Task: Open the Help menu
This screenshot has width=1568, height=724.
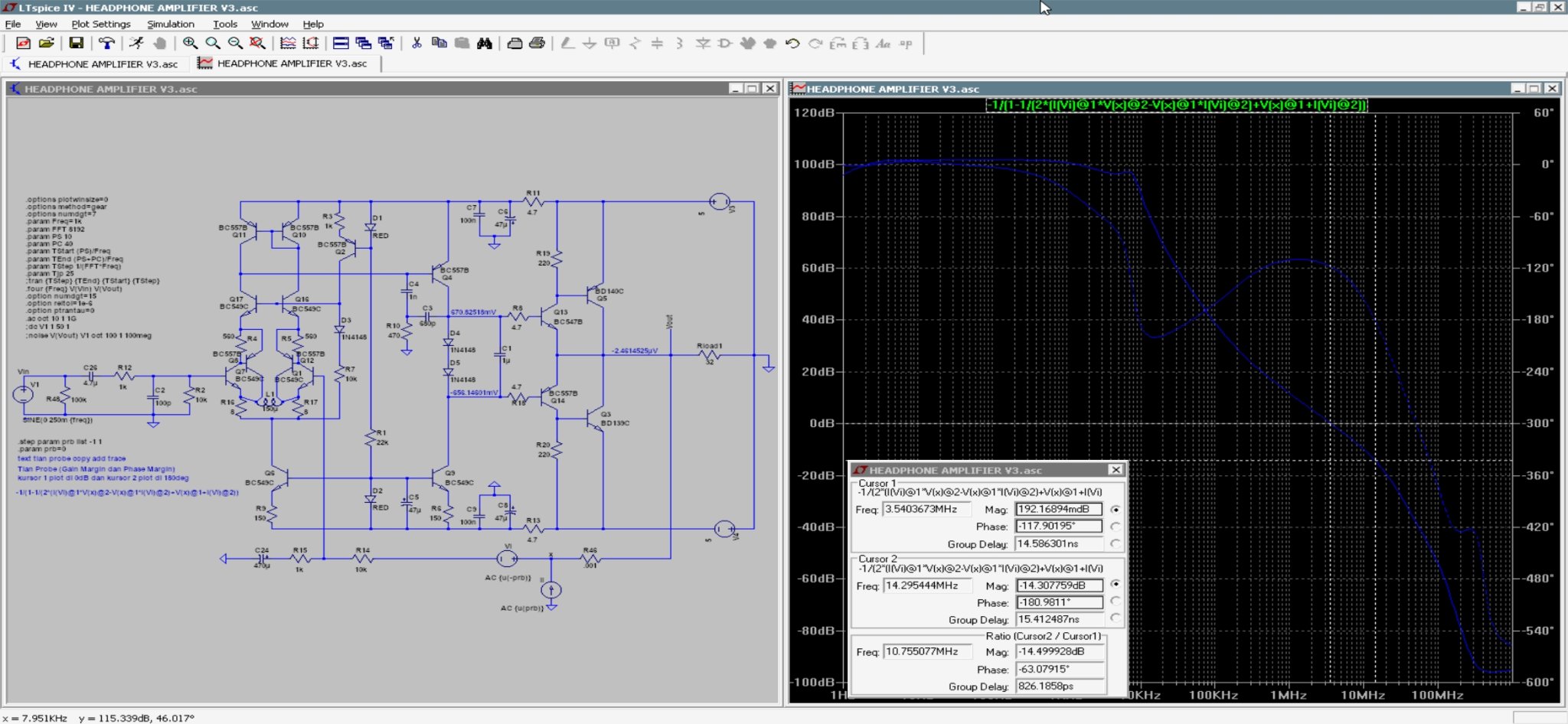Action: coord(313,24)
